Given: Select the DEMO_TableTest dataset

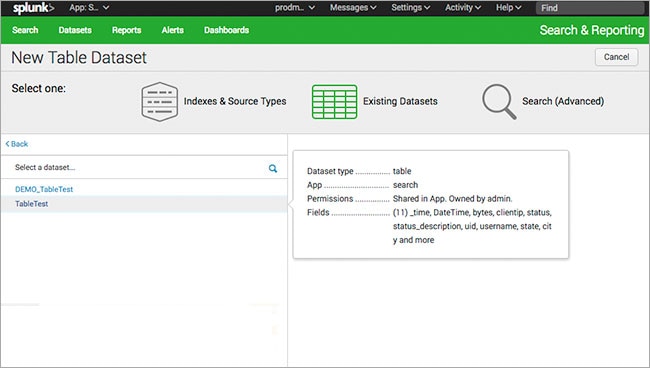Looking at the screenshot, I should (x=44, y=189).
